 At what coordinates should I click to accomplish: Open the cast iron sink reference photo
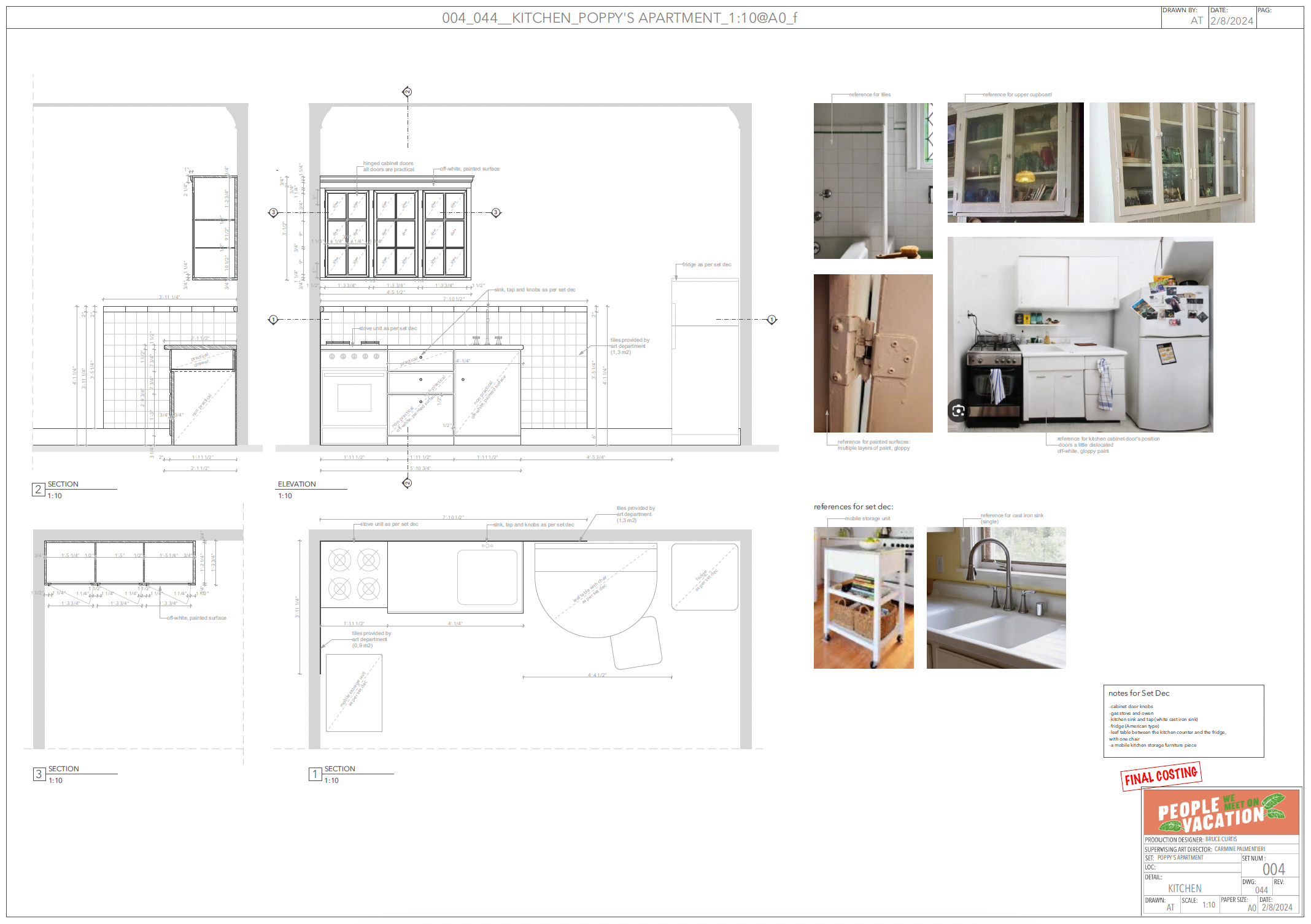point(996,598)
